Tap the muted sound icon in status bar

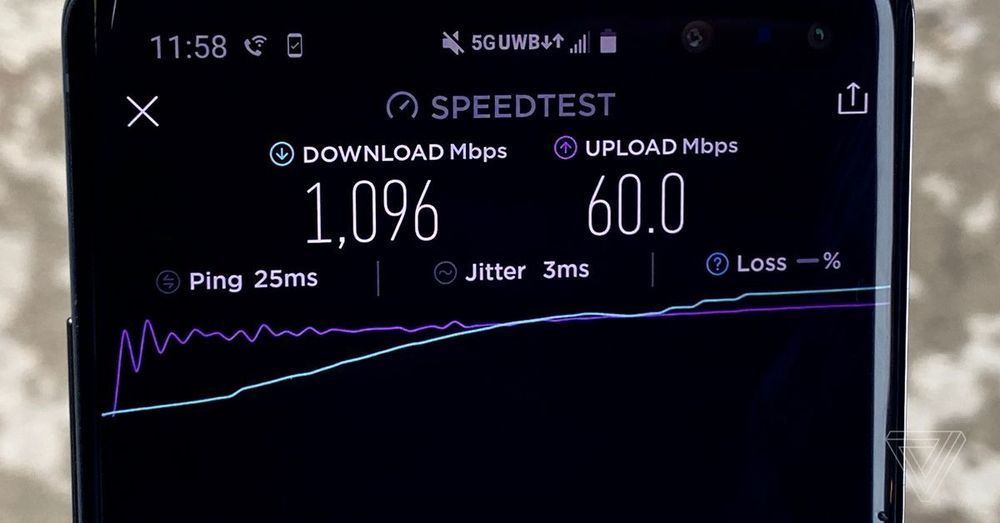pos(453,43)
